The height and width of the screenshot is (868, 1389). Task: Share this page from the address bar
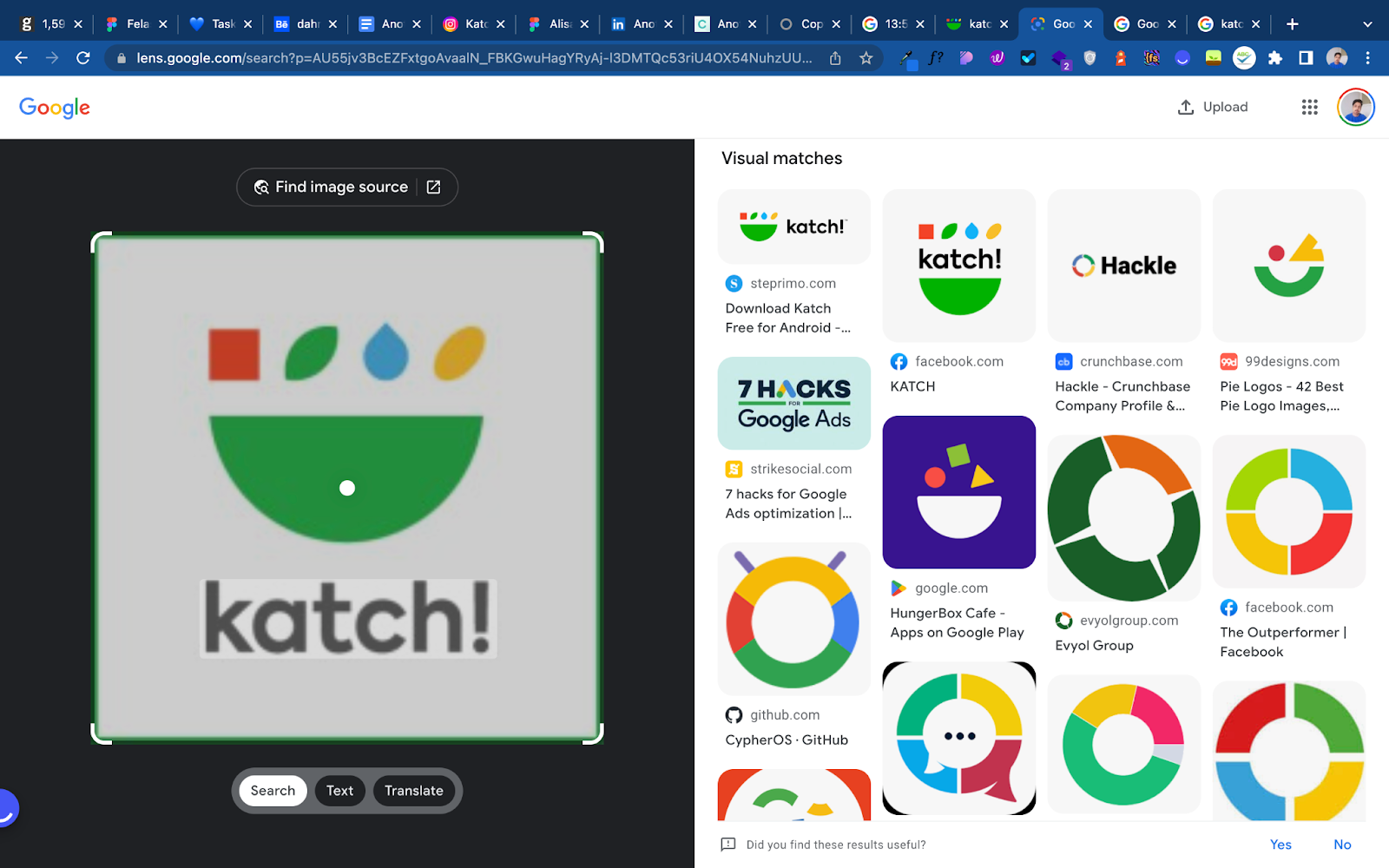coord(835,58)
